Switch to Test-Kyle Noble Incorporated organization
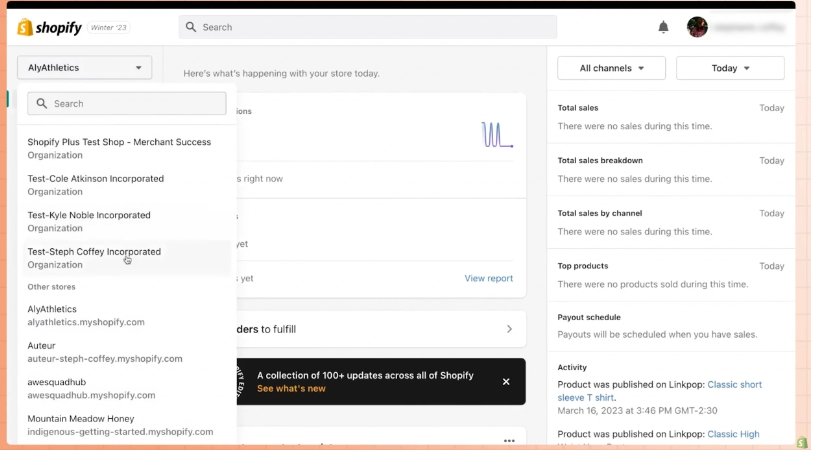This screenshot has height=453, width=813. pyautogui.click(x=89, y=221)
